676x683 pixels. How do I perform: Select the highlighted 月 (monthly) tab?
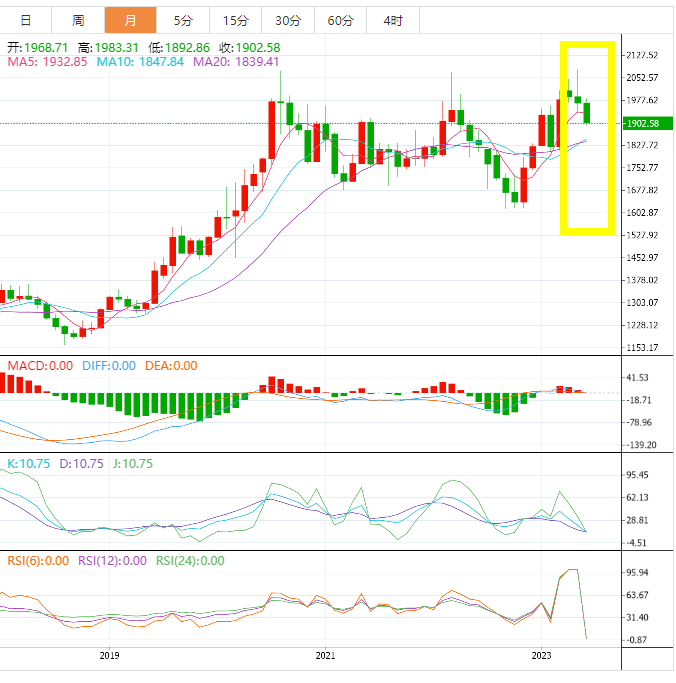[130, 20]
